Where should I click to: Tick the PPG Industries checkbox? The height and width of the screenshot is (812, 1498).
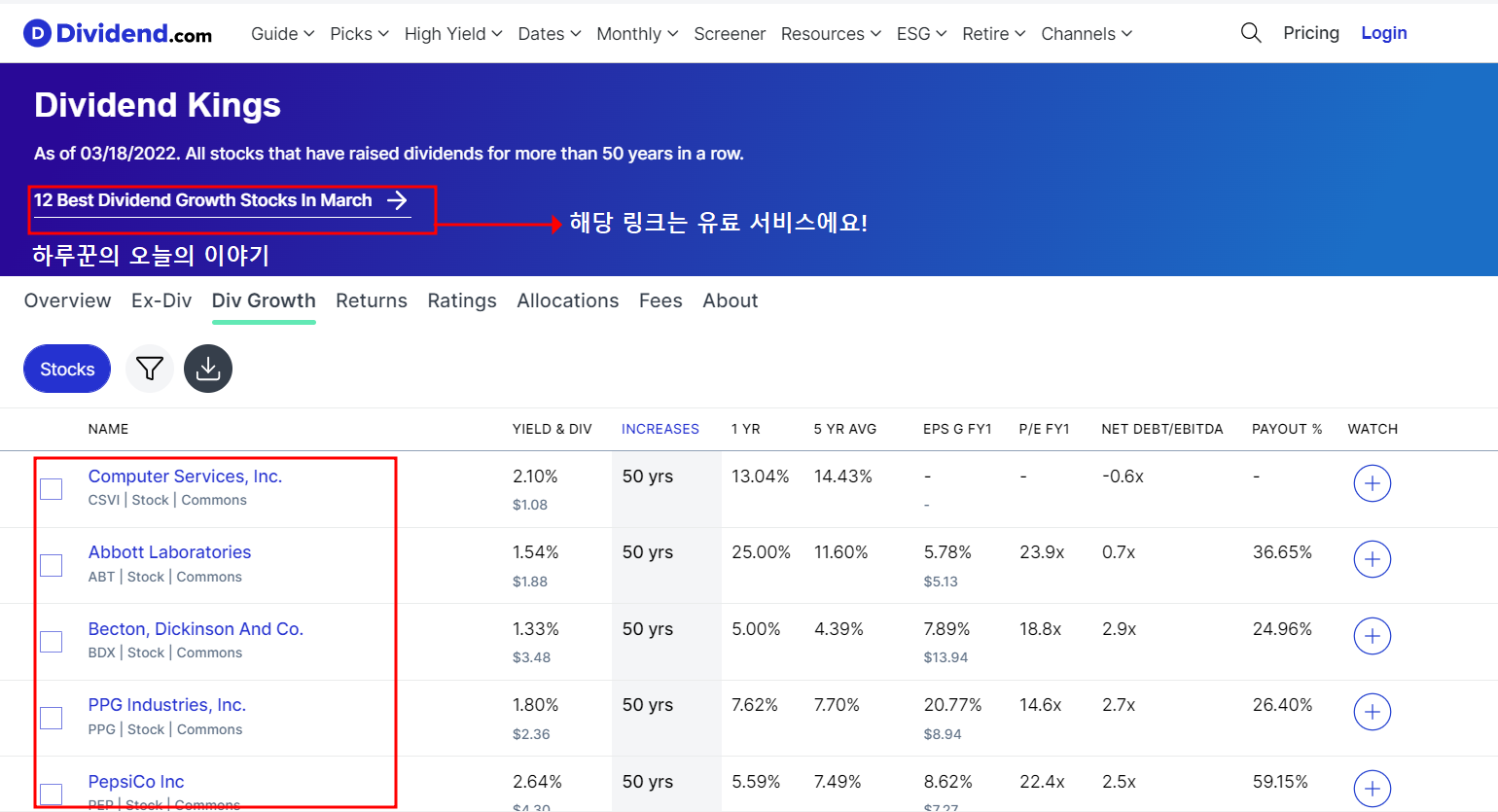click(x=52, y=718)
